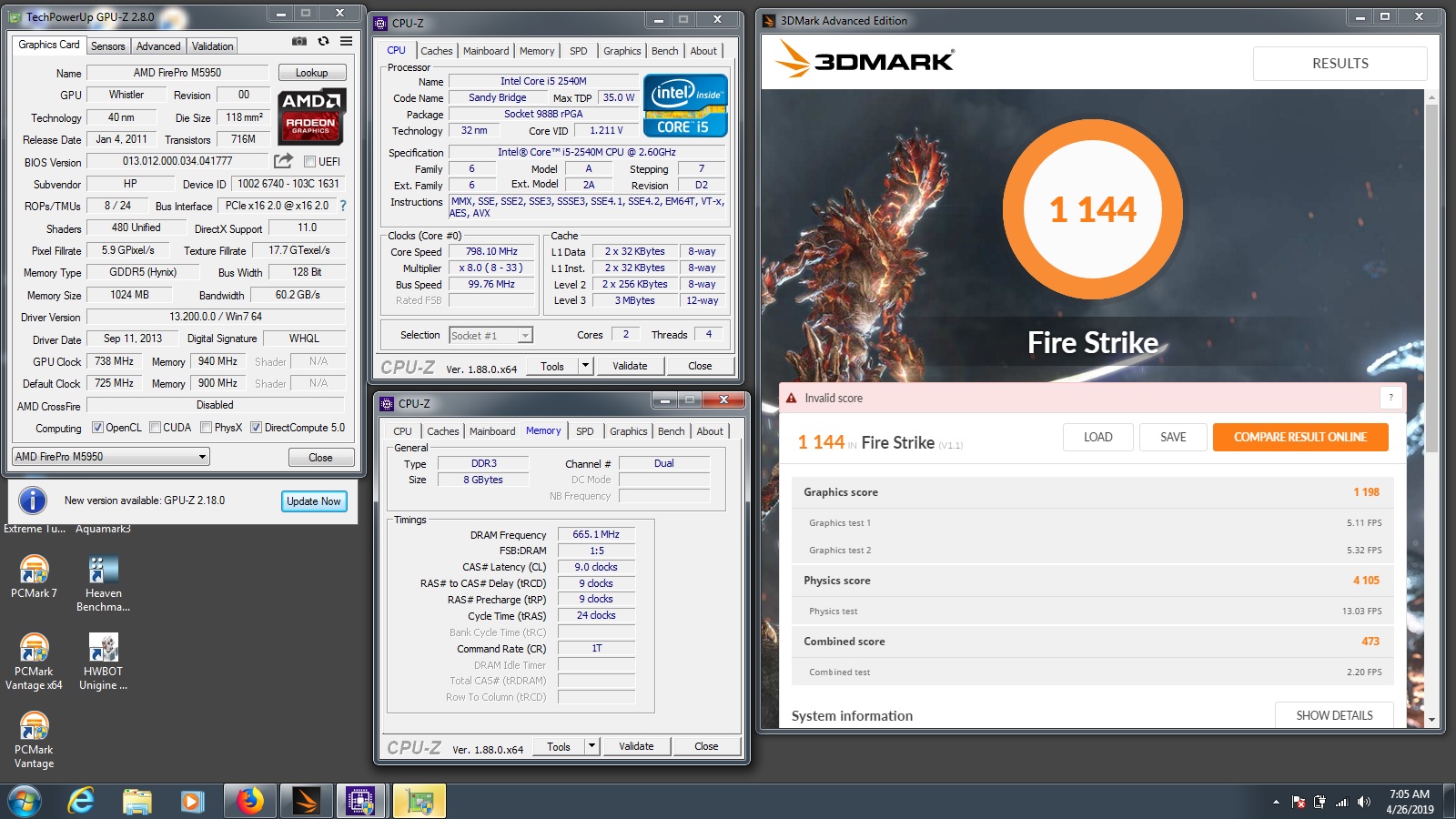Show hidden tray icons arrow

coord(1276,802)
